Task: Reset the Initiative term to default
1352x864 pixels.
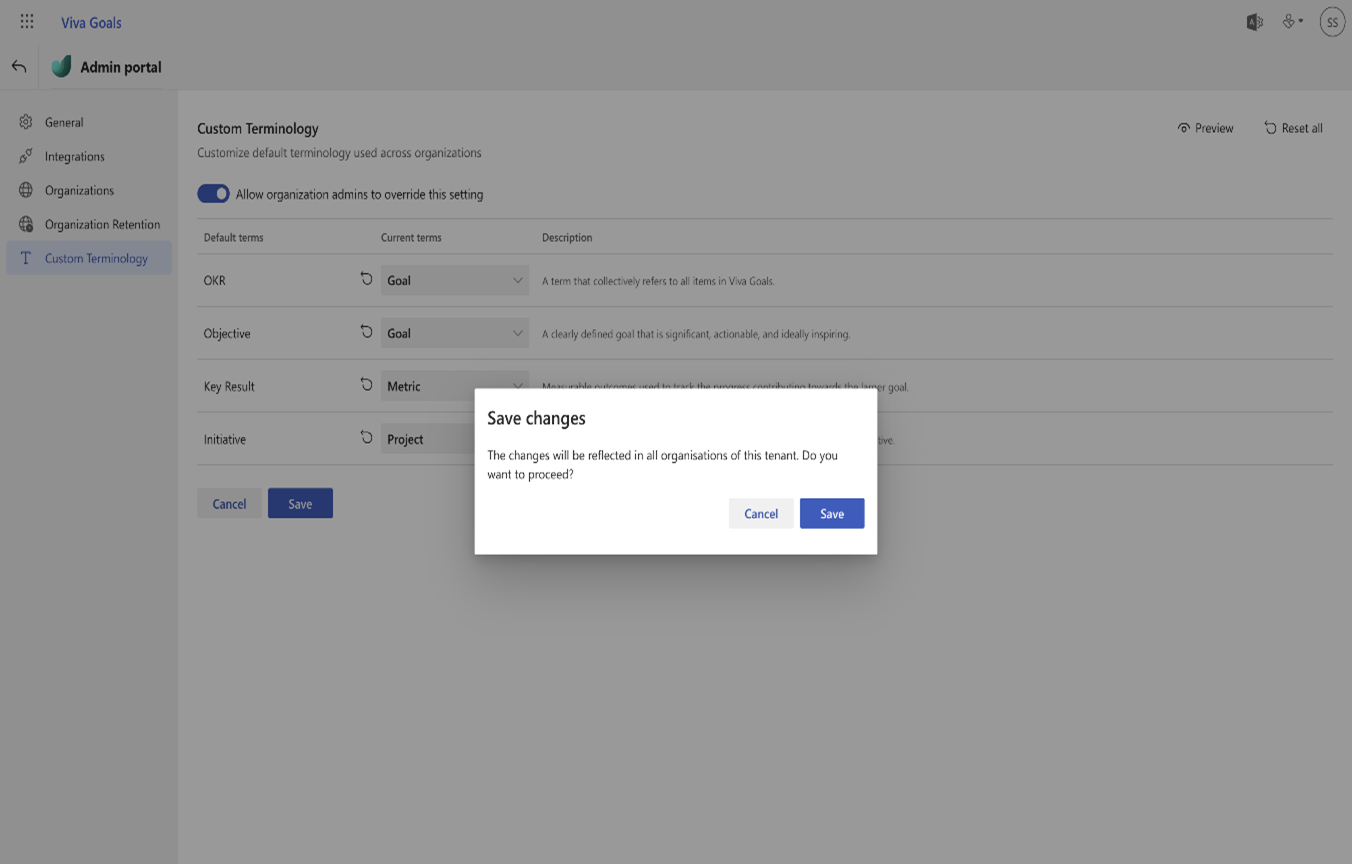Action: click(366, 438)
